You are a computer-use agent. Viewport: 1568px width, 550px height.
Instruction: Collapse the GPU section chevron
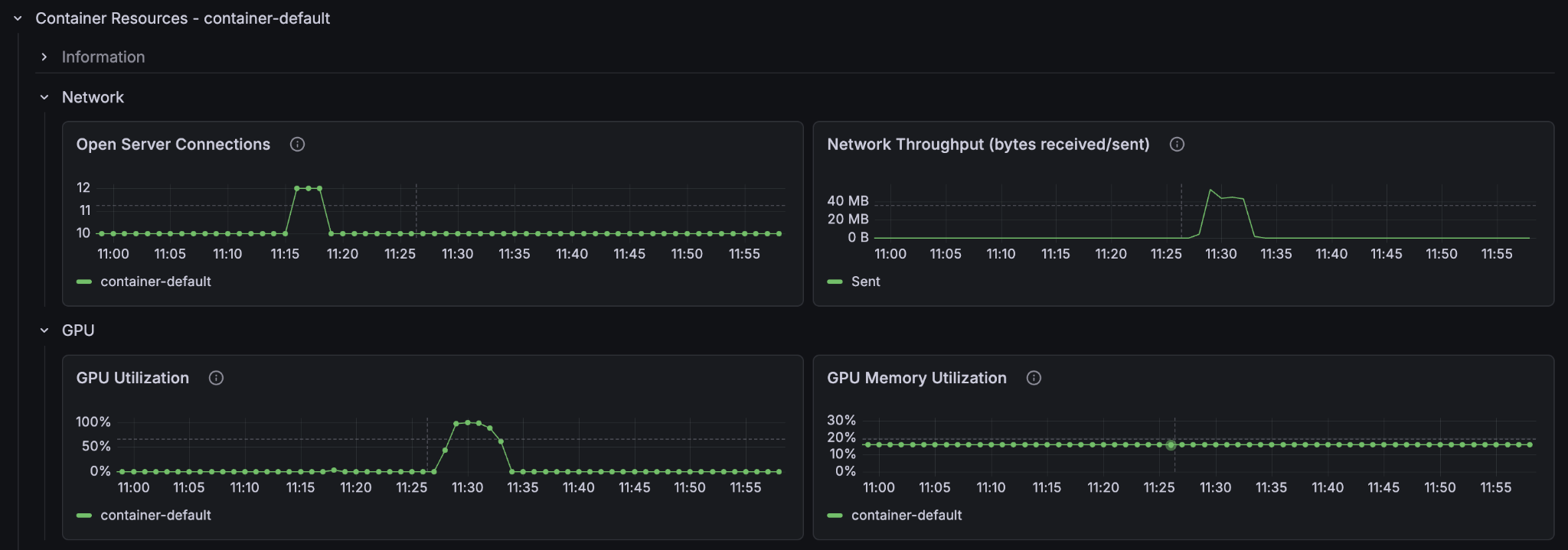coord(44,330)
